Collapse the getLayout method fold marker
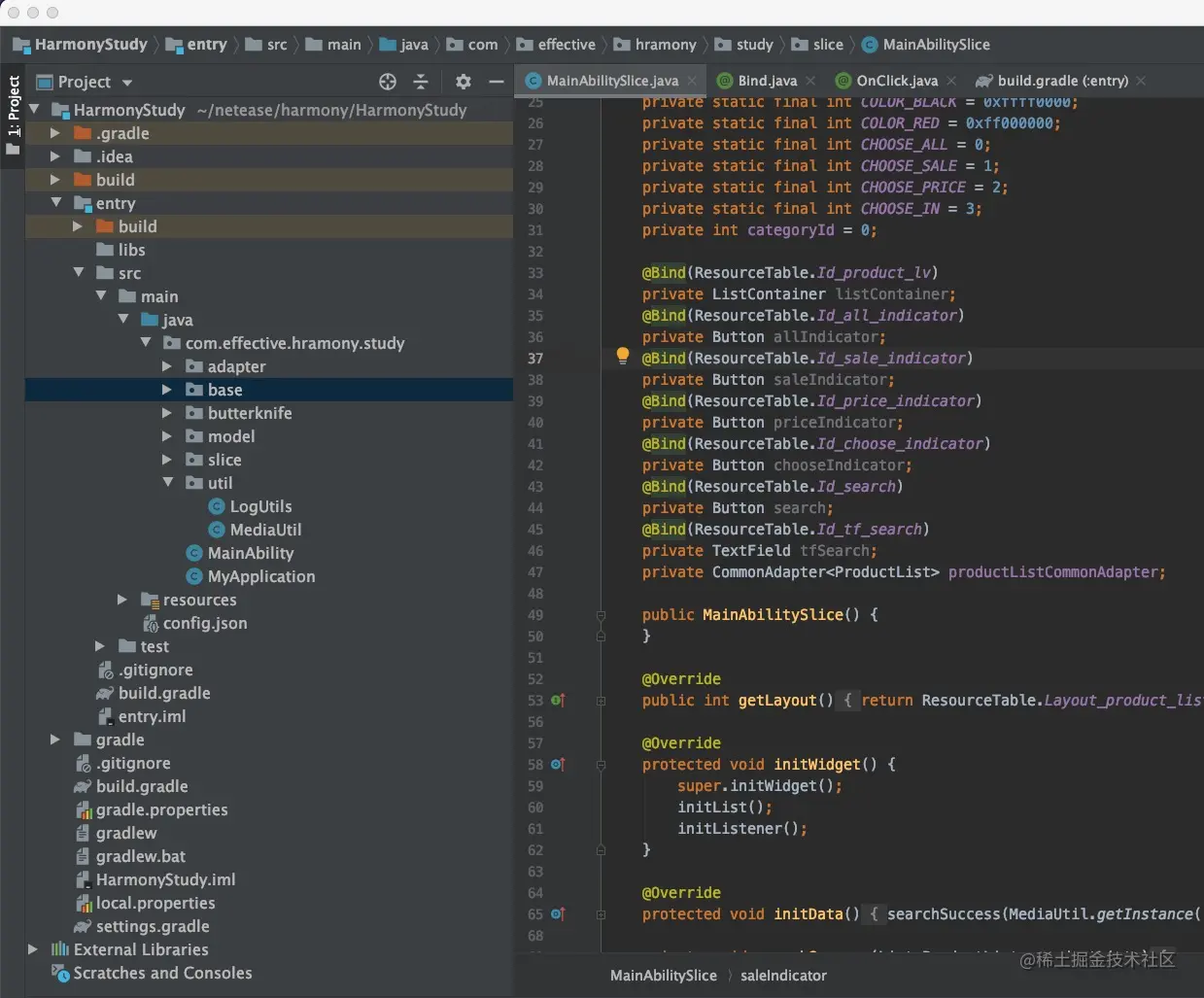Image resolution: width=1204 pixels, height=998 pixels. point(601,701)
